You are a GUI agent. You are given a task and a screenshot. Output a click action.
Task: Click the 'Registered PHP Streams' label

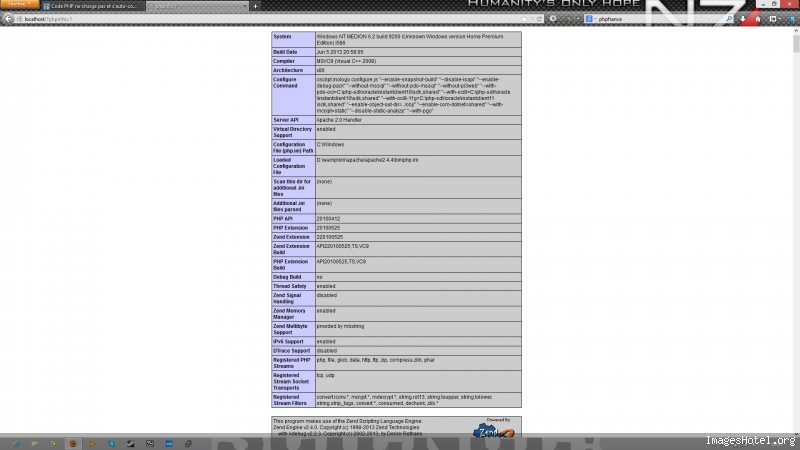292,363
